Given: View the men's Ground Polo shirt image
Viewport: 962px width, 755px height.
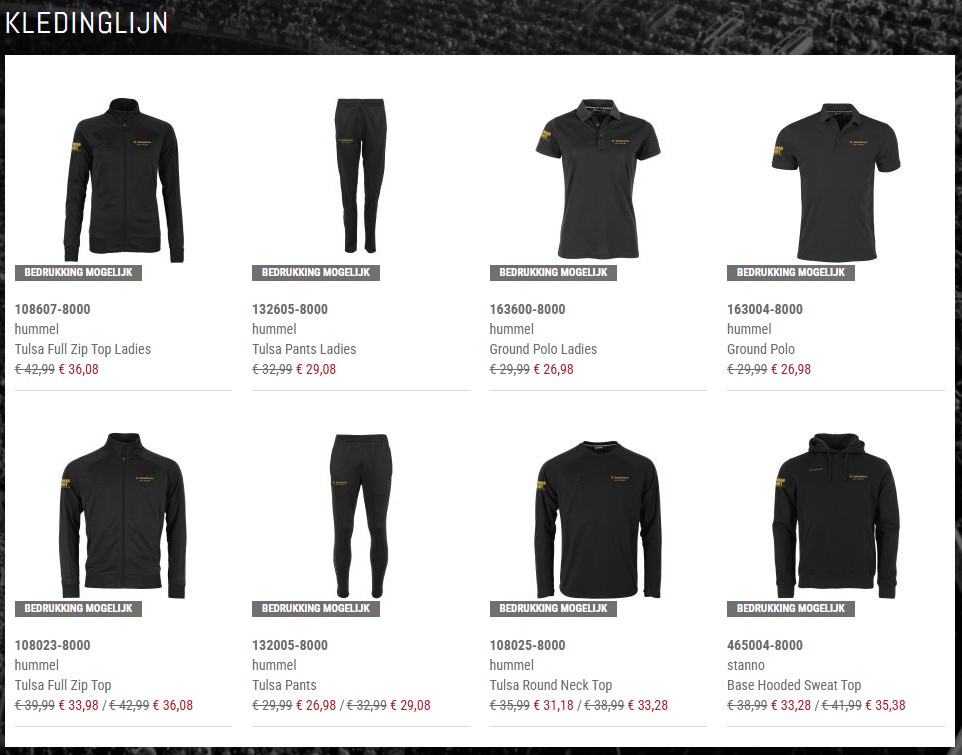Looking at the screenshot, I should pos(836,182).
